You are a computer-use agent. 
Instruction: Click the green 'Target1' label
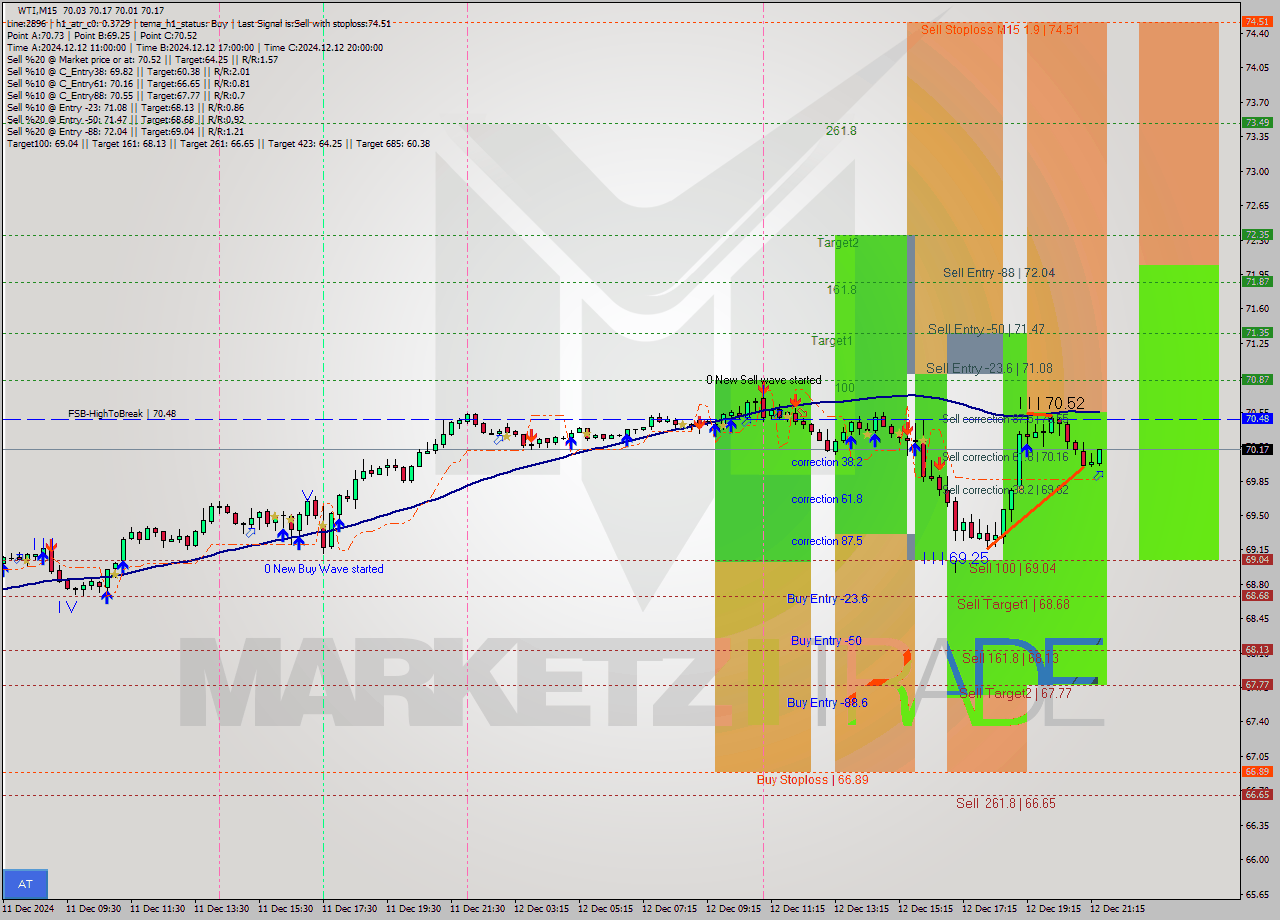pyautogui.click(x=831, y=341)
